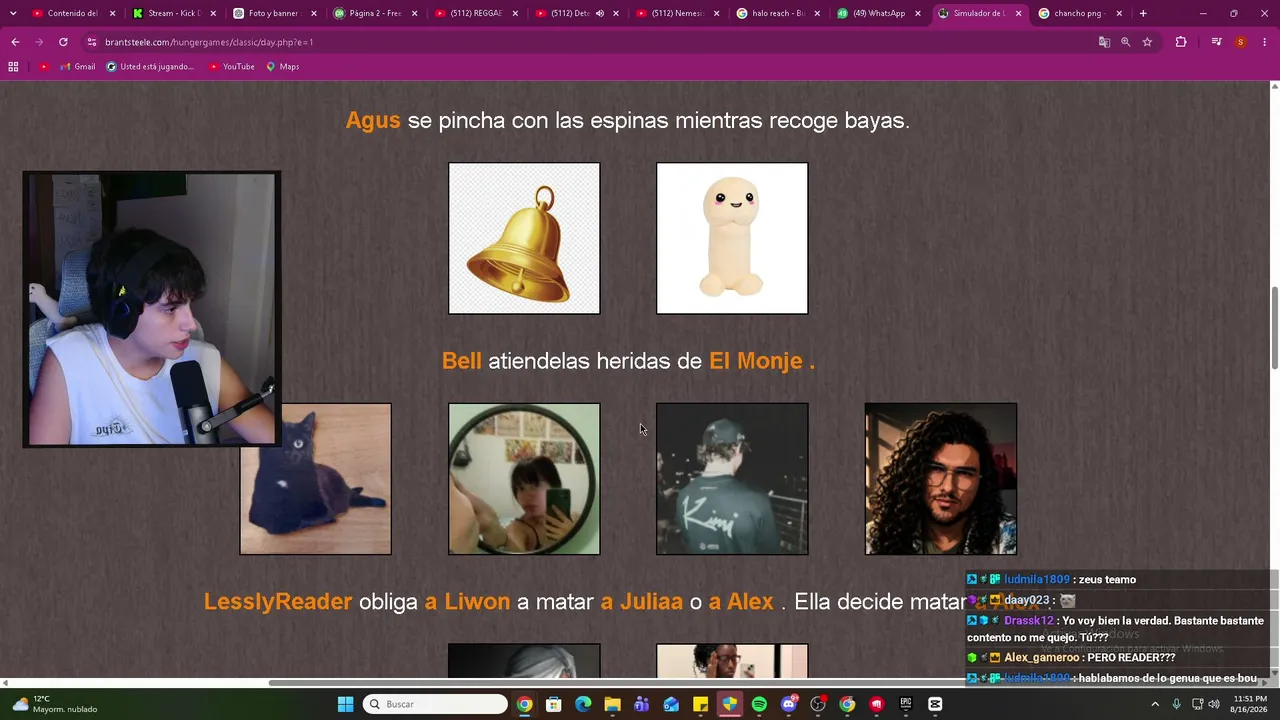Go back to the previous page
This screenshot has height=720, width=1280.
coord(15,42)
